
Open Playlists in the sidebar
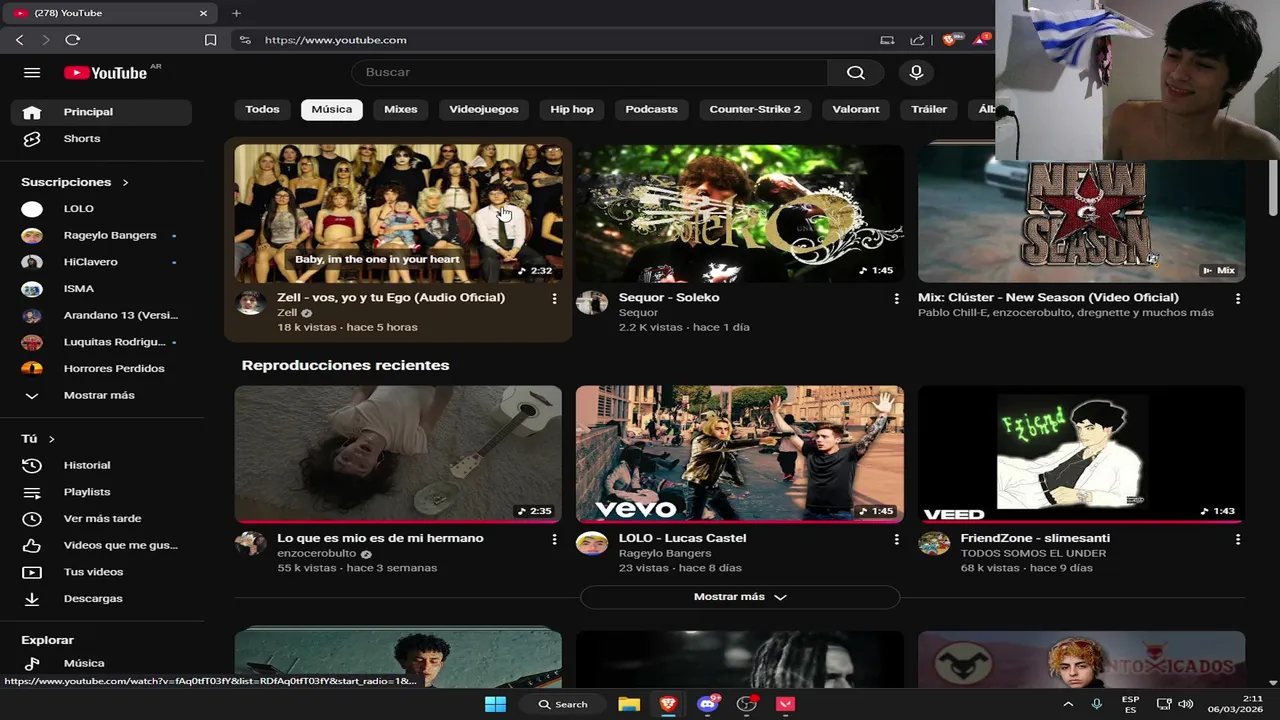(101, 492)
